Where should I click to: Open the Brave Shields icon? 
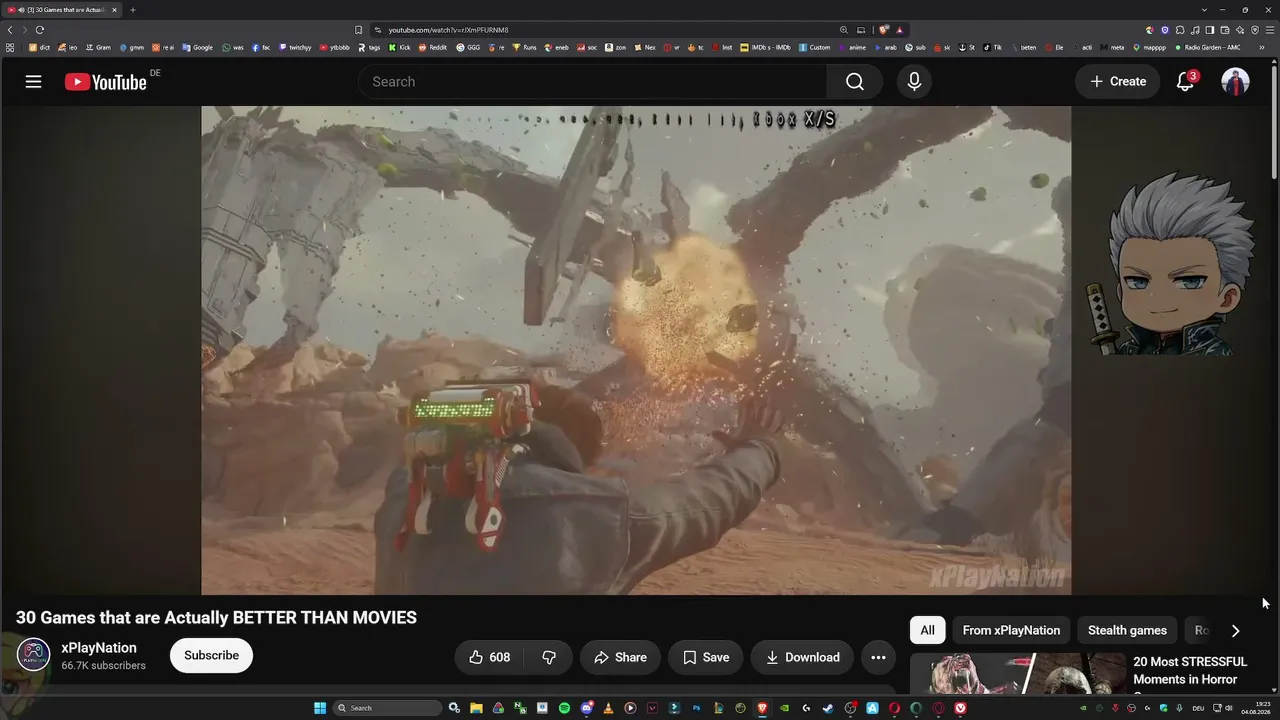(x=884, y=30)
